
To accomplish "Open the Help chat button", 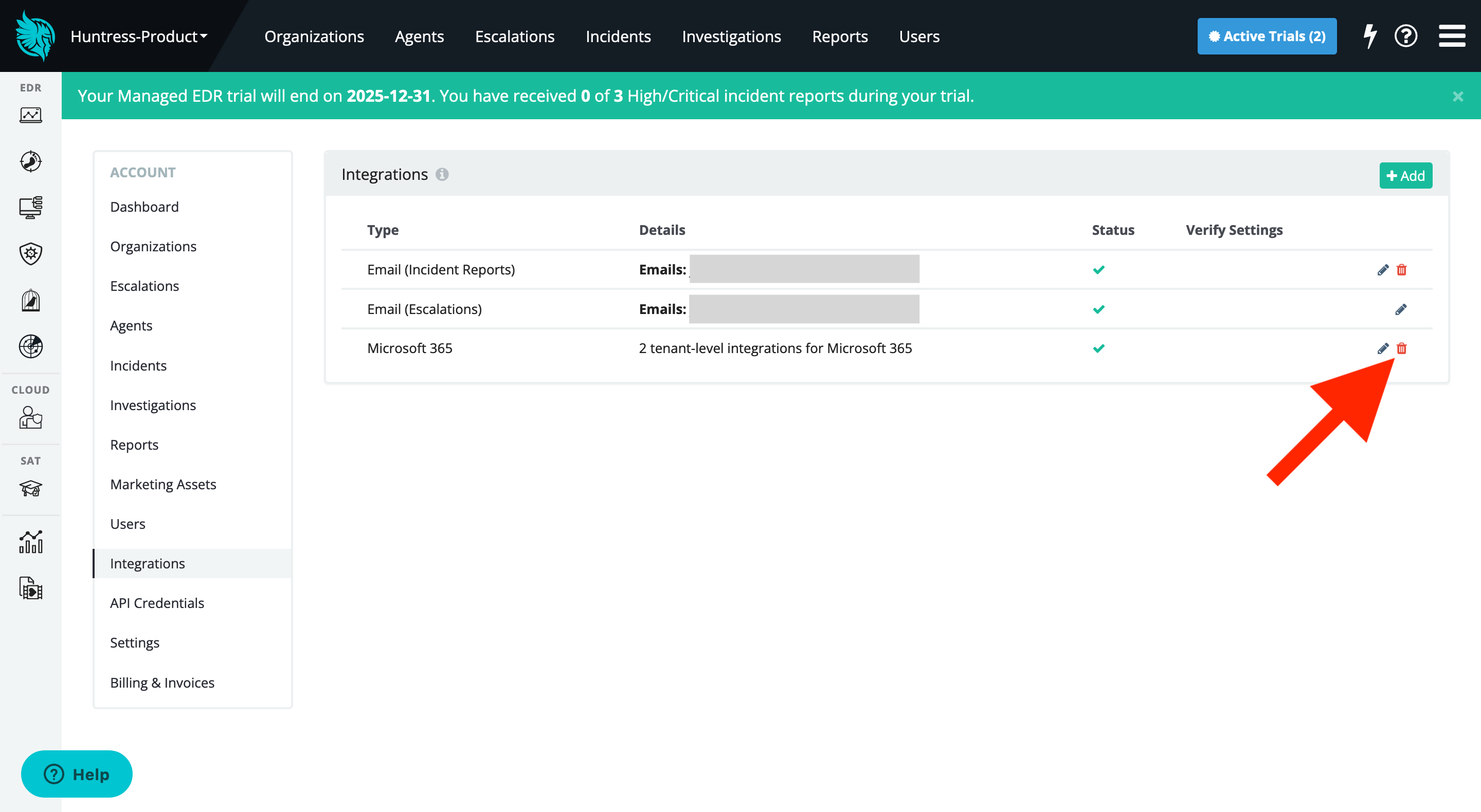I will point(77,774).
